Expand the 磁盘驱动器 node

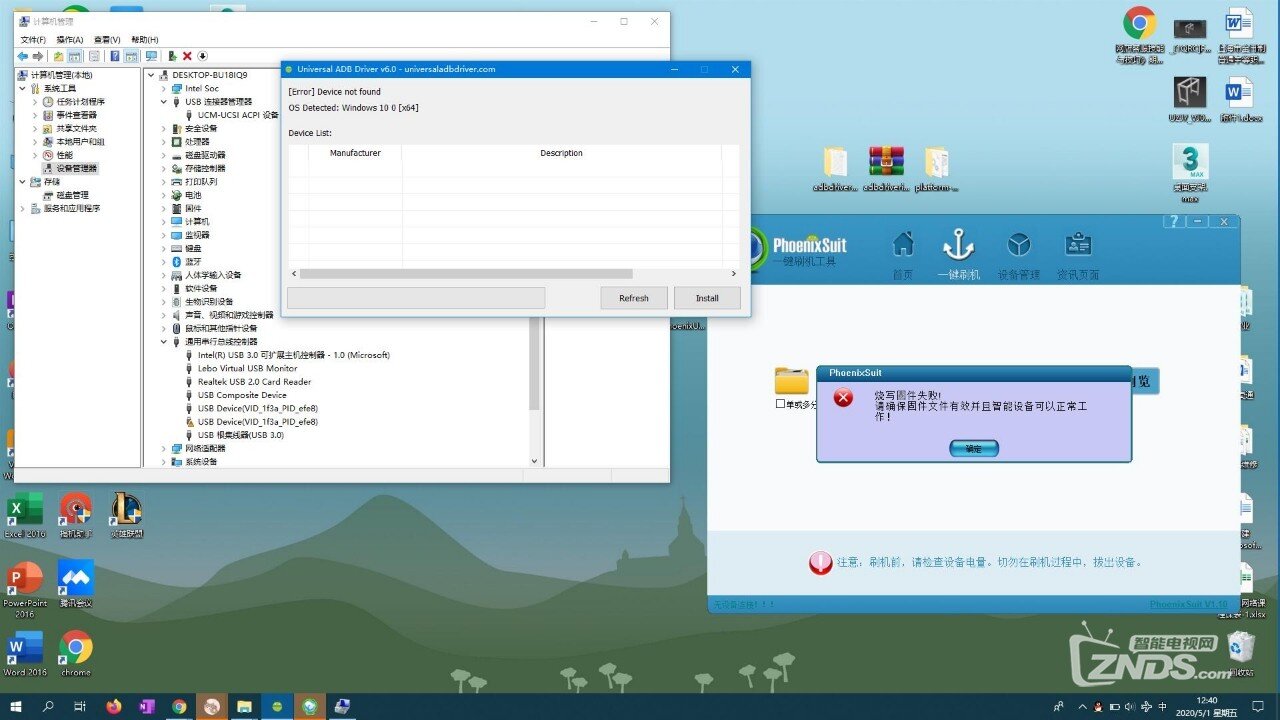(x=165, y=155)
